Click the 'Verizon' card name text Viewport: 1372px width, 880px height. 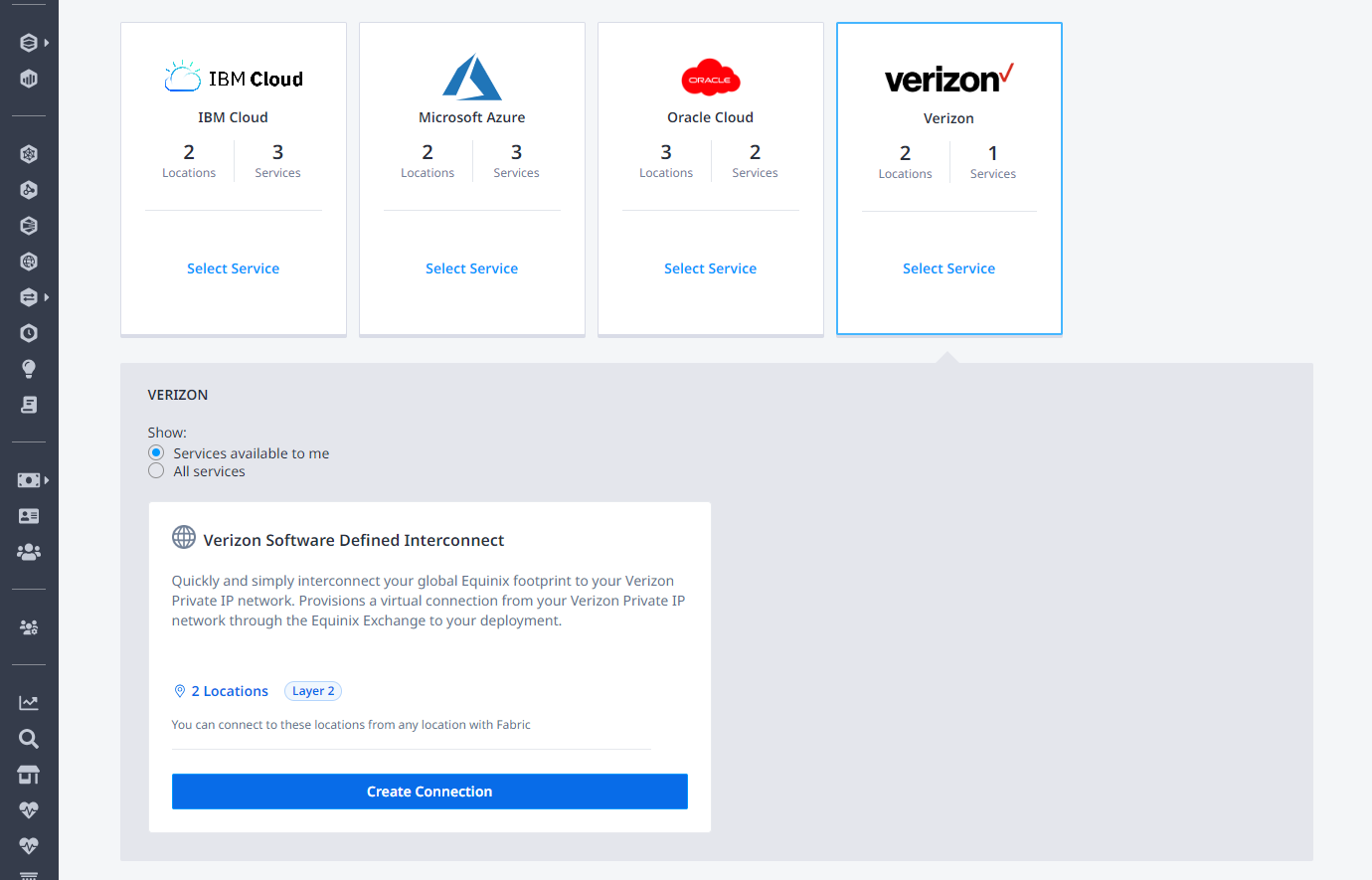pyautogui.click(x=949, y=118)
